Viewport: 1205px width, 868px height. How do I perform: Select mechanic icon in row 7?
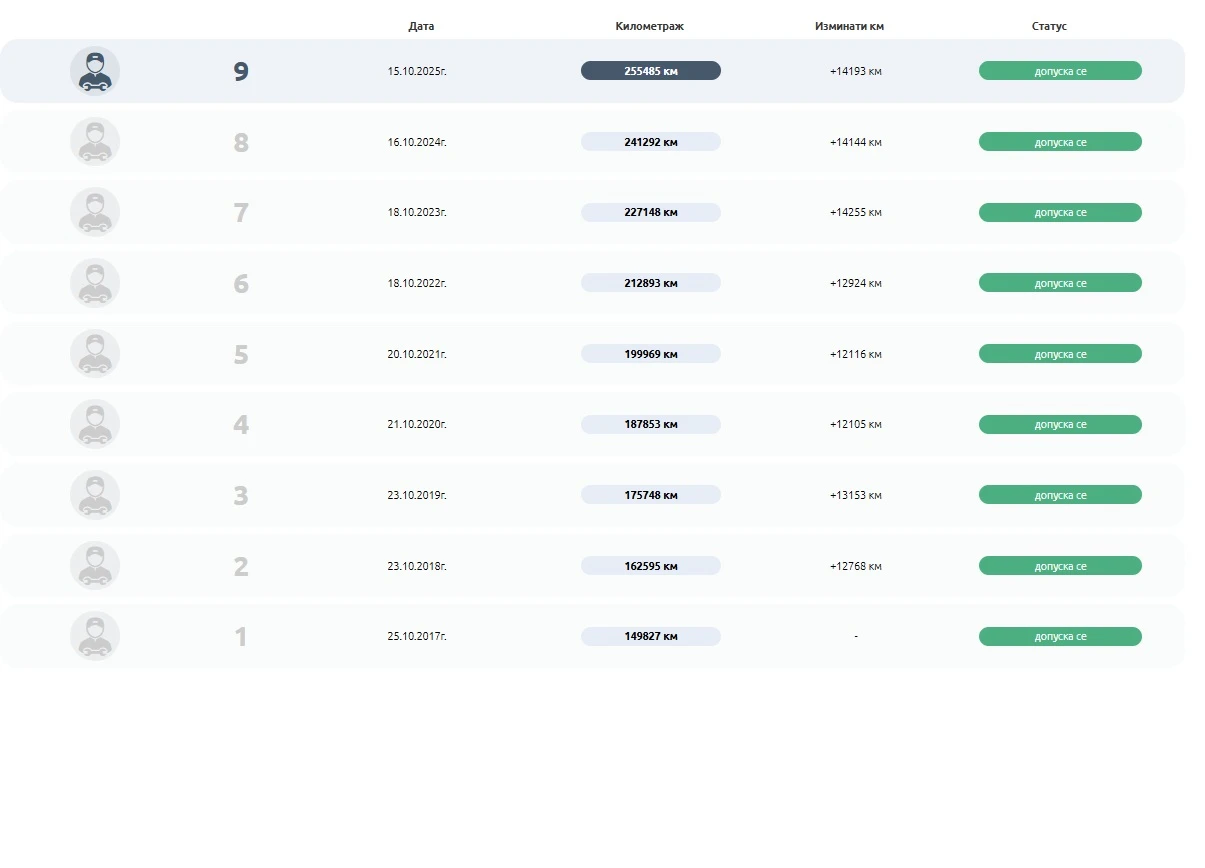point(95,212)
